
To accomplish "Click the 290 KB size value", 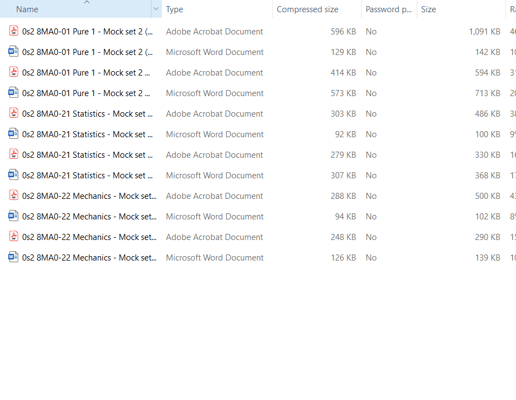I will pyautogui.click(x=488, y=237).
